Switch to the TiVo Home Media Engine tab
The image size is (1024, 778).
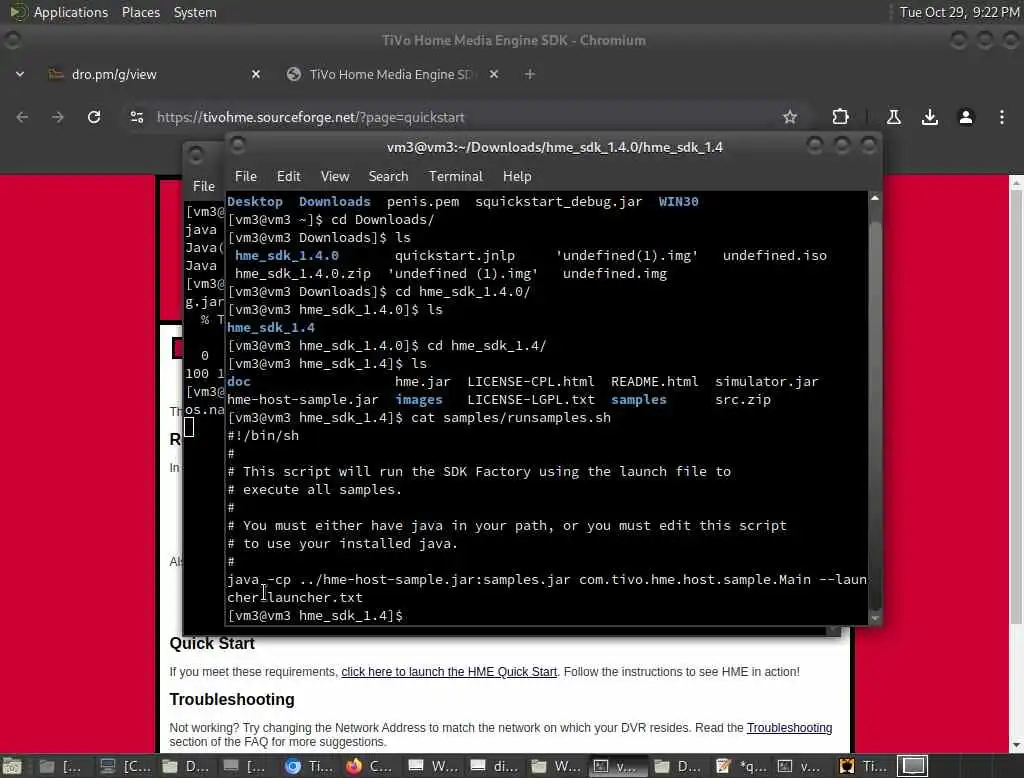(392, 74)
